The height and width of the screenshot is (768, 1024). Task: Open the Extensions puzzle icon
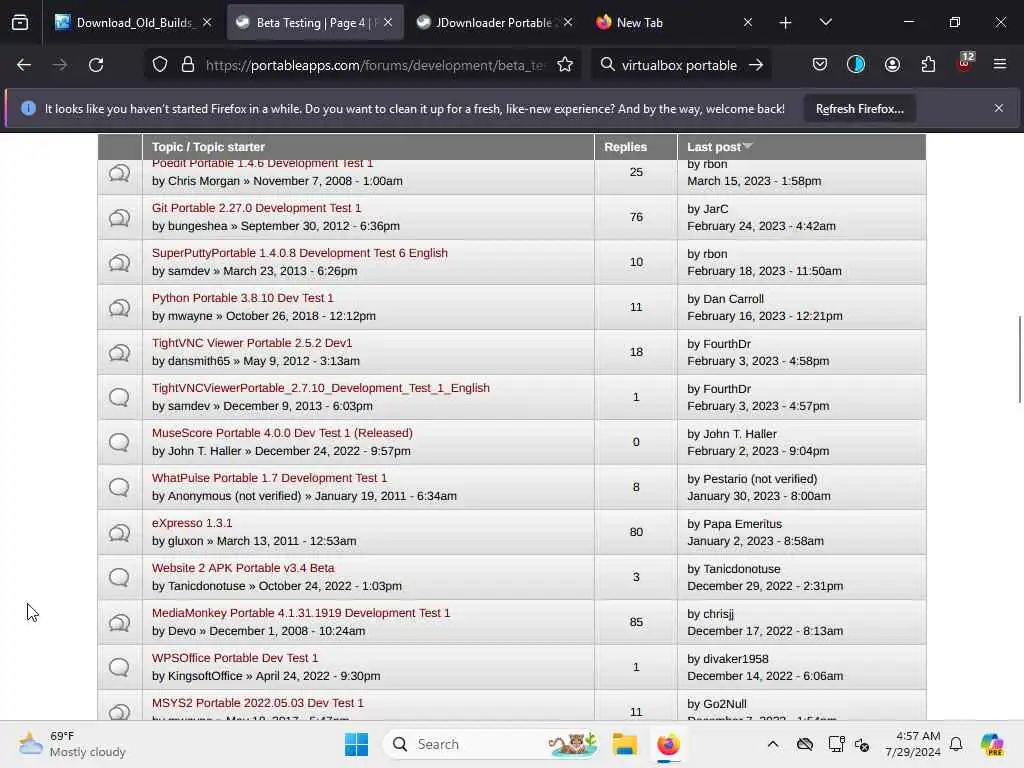[928, 65]
